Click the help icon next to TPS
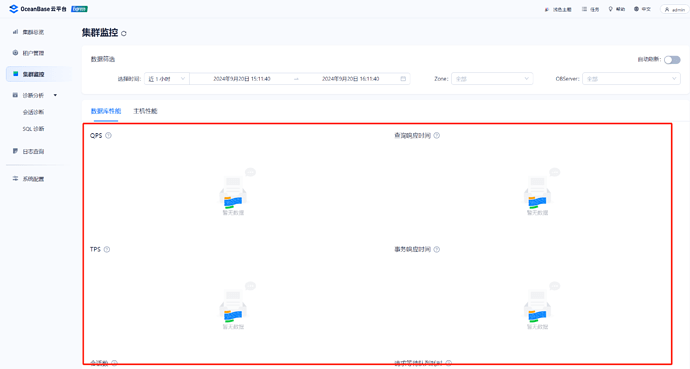The height and width of the screenshot is (369, 690). click(x=107, y=249)
